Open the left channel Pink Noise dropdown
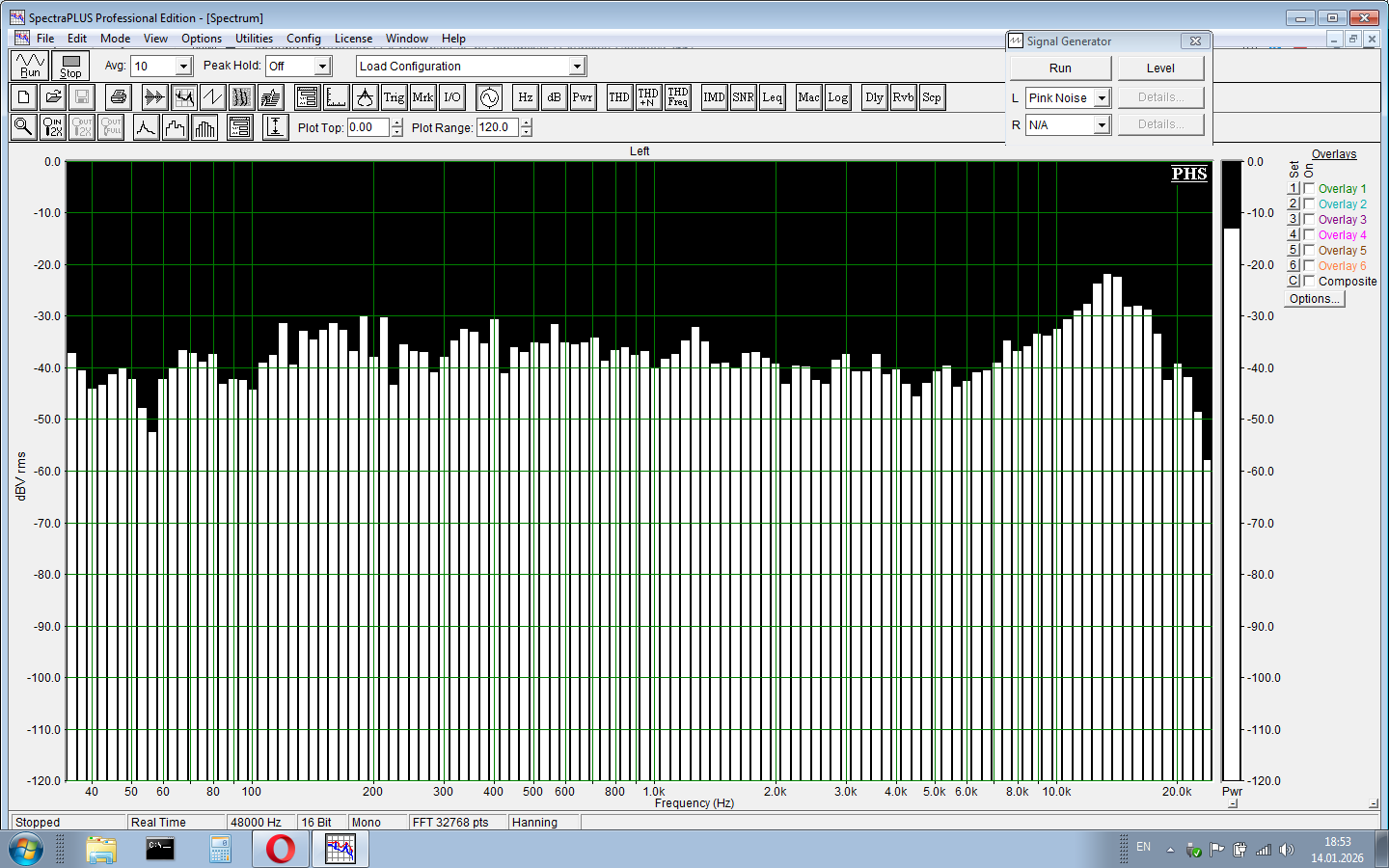The height and width of the screenshot is (868, 1389). [x=1102, y=98]
